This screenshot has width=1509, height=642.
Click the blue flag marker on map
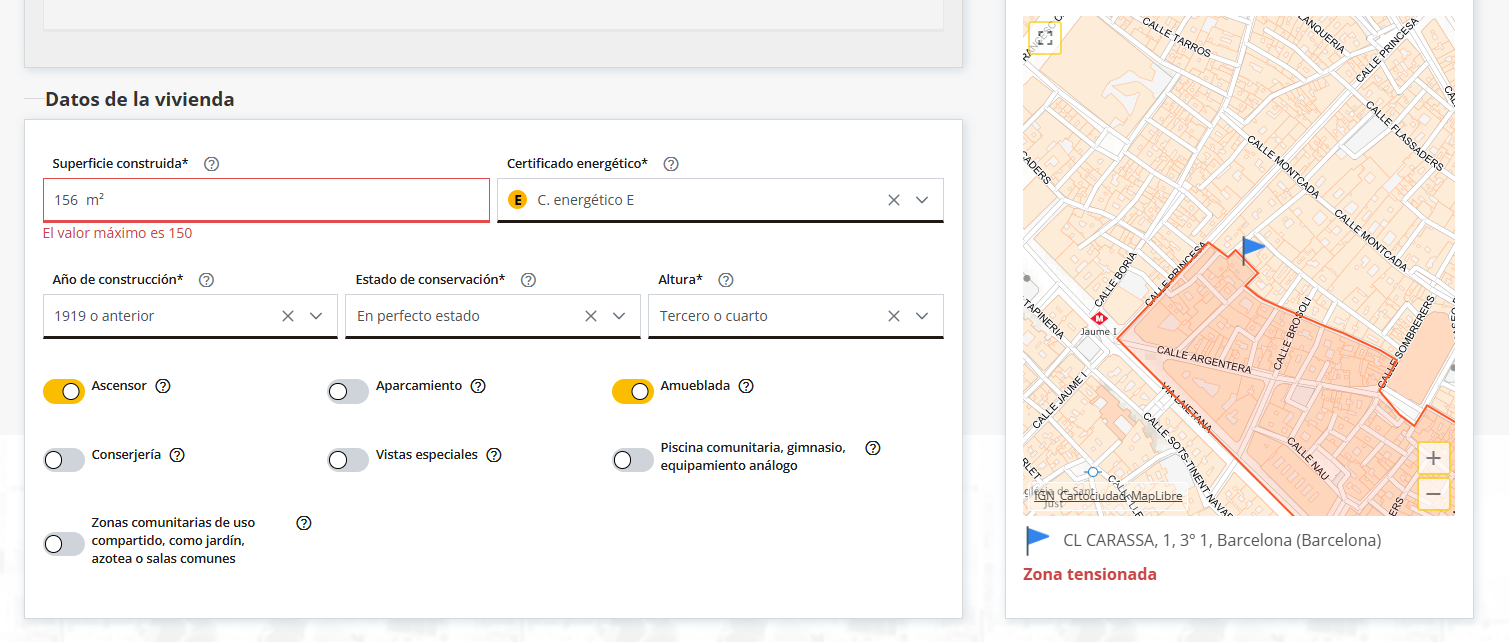[1251, 248]
